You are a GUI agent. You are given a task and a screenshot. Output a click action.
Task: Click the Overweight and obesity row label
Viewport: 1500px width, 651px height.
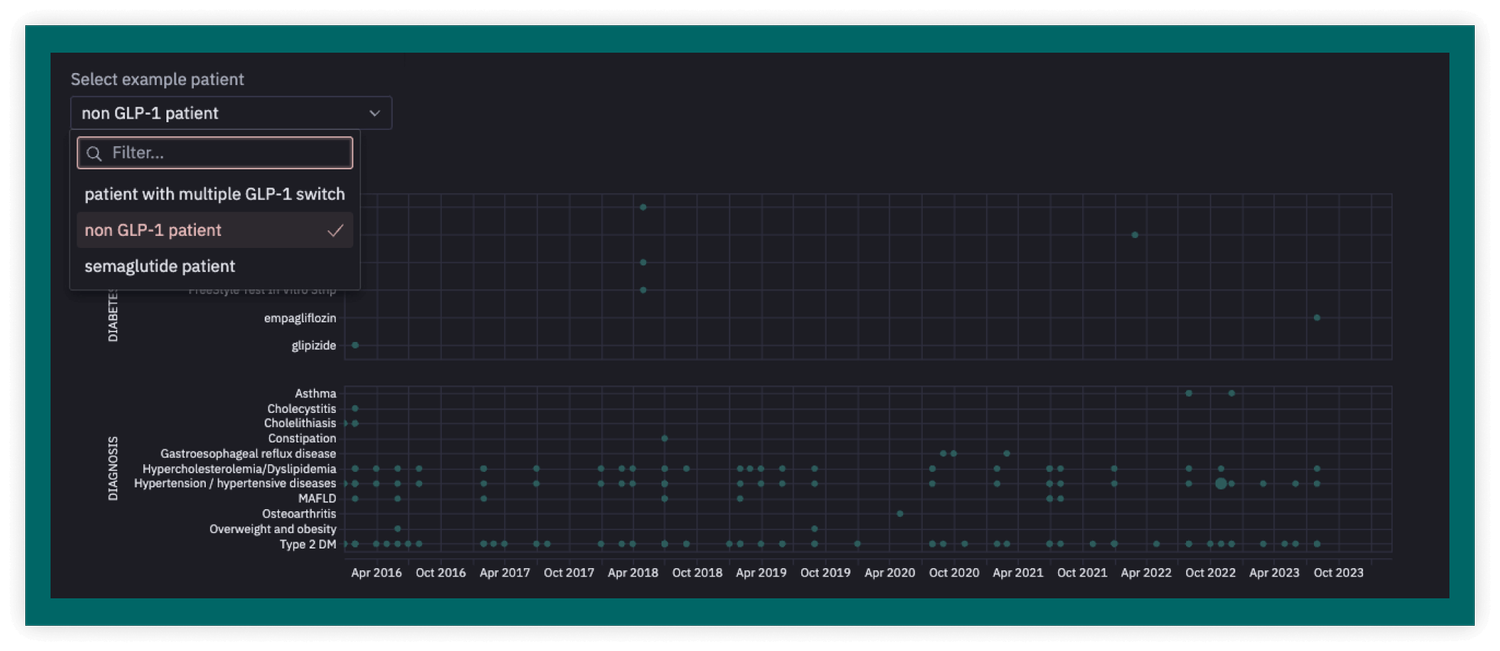(273, 529)
